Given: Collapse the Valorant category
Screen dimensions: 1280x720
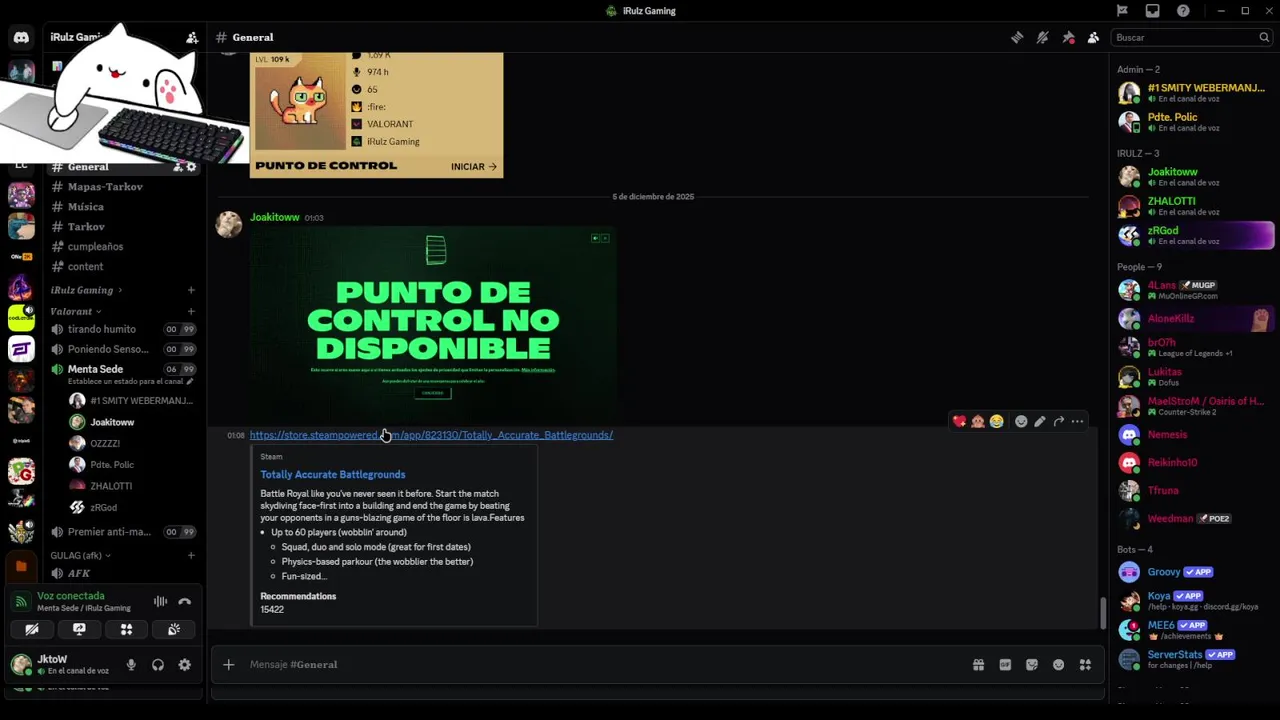Looking at the screenshot, I should point(76,311).
